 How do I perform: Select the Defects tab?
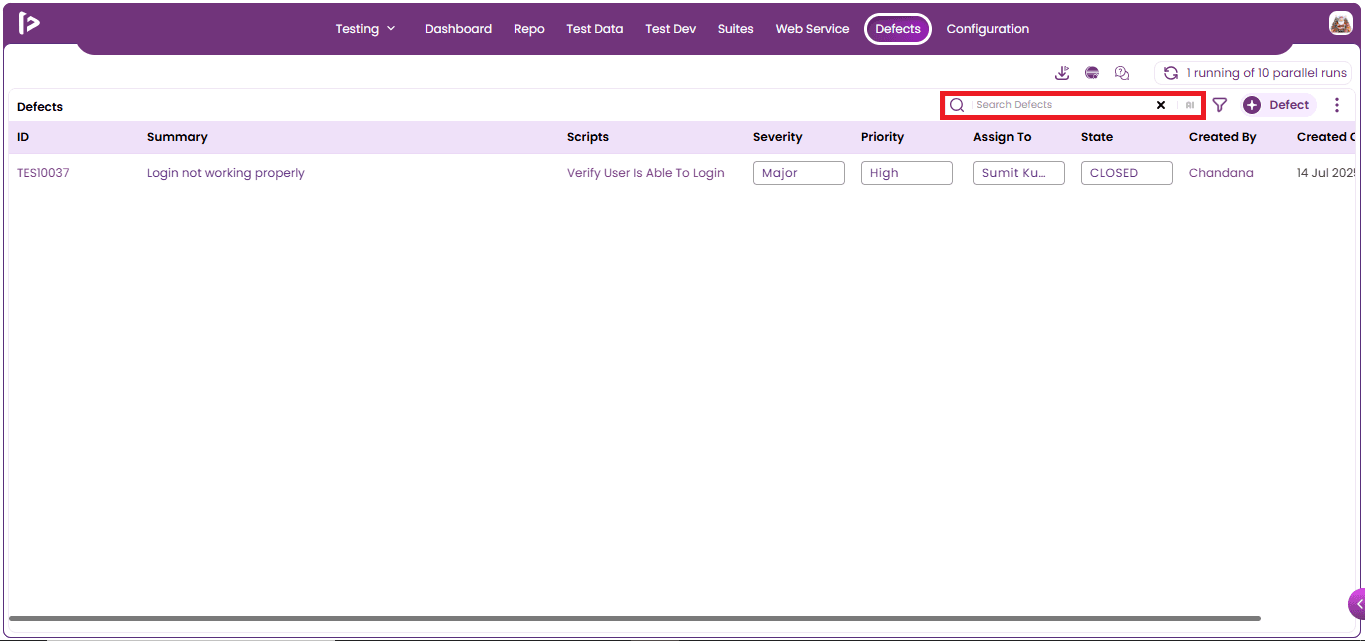click(898, 29)
